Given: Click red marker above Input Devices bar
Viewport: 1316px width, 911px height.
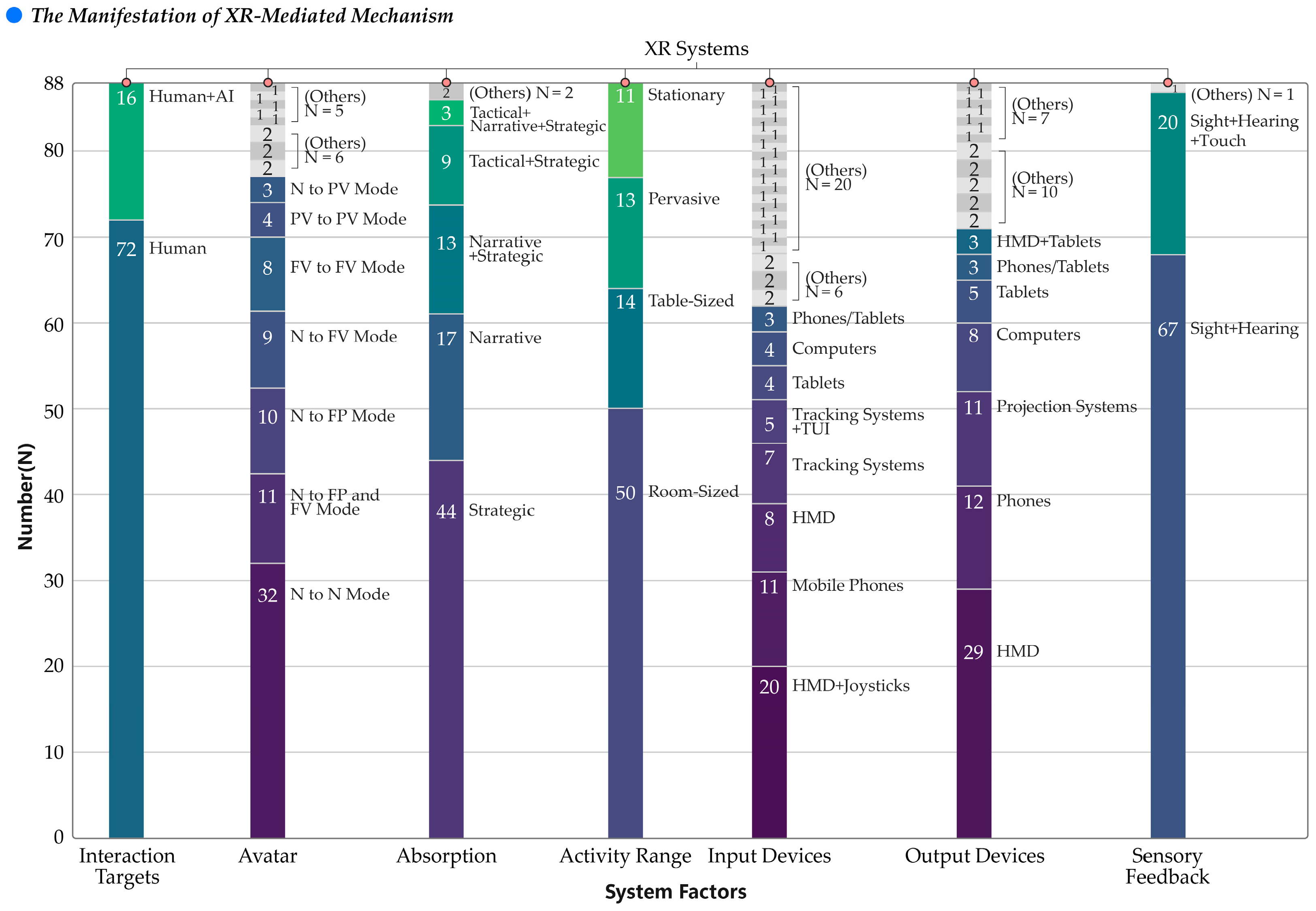Looking at the screenshot, I should point(769,83).
